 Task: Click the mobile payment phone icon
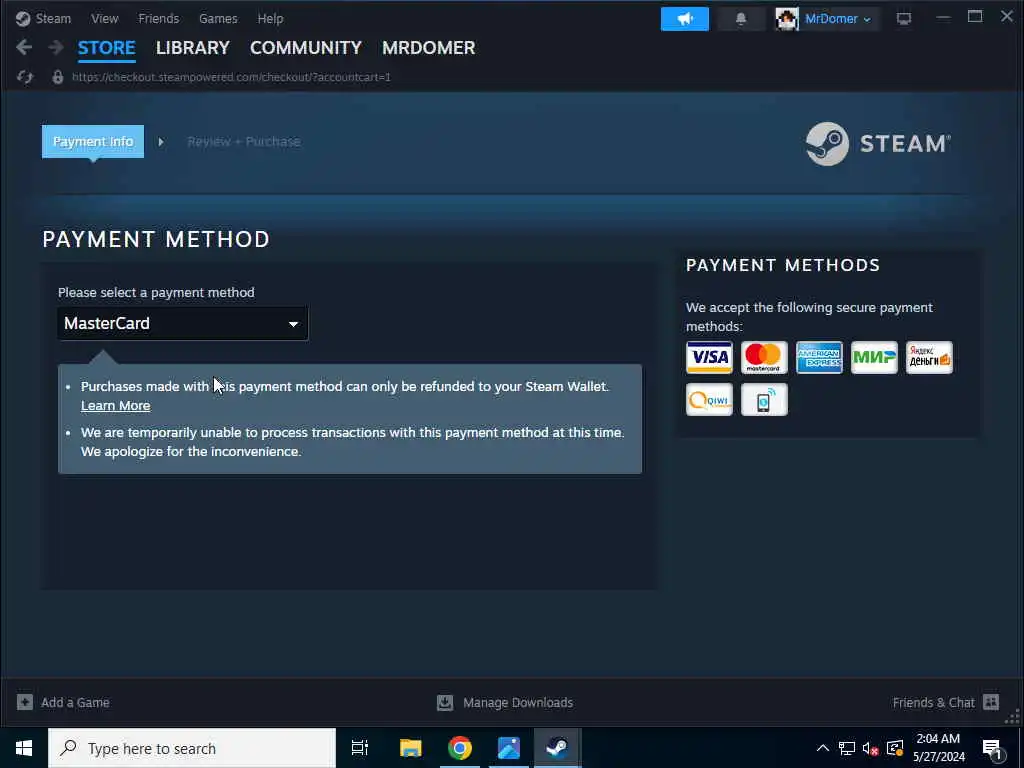point(764,400)
